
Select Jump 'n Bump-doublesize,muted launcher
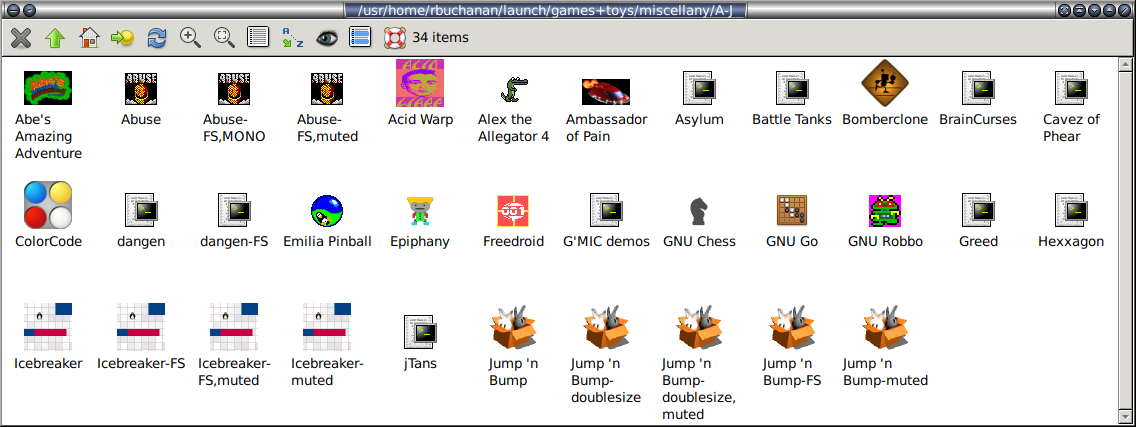(699, 326)
